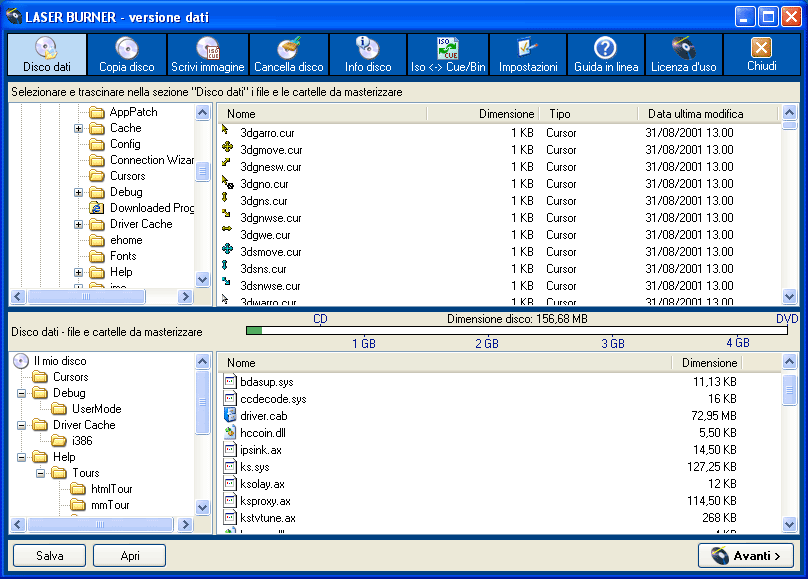Select the Disco dati toolbar icon
Screen dimensions: 808x579
(x=47, y=55)
